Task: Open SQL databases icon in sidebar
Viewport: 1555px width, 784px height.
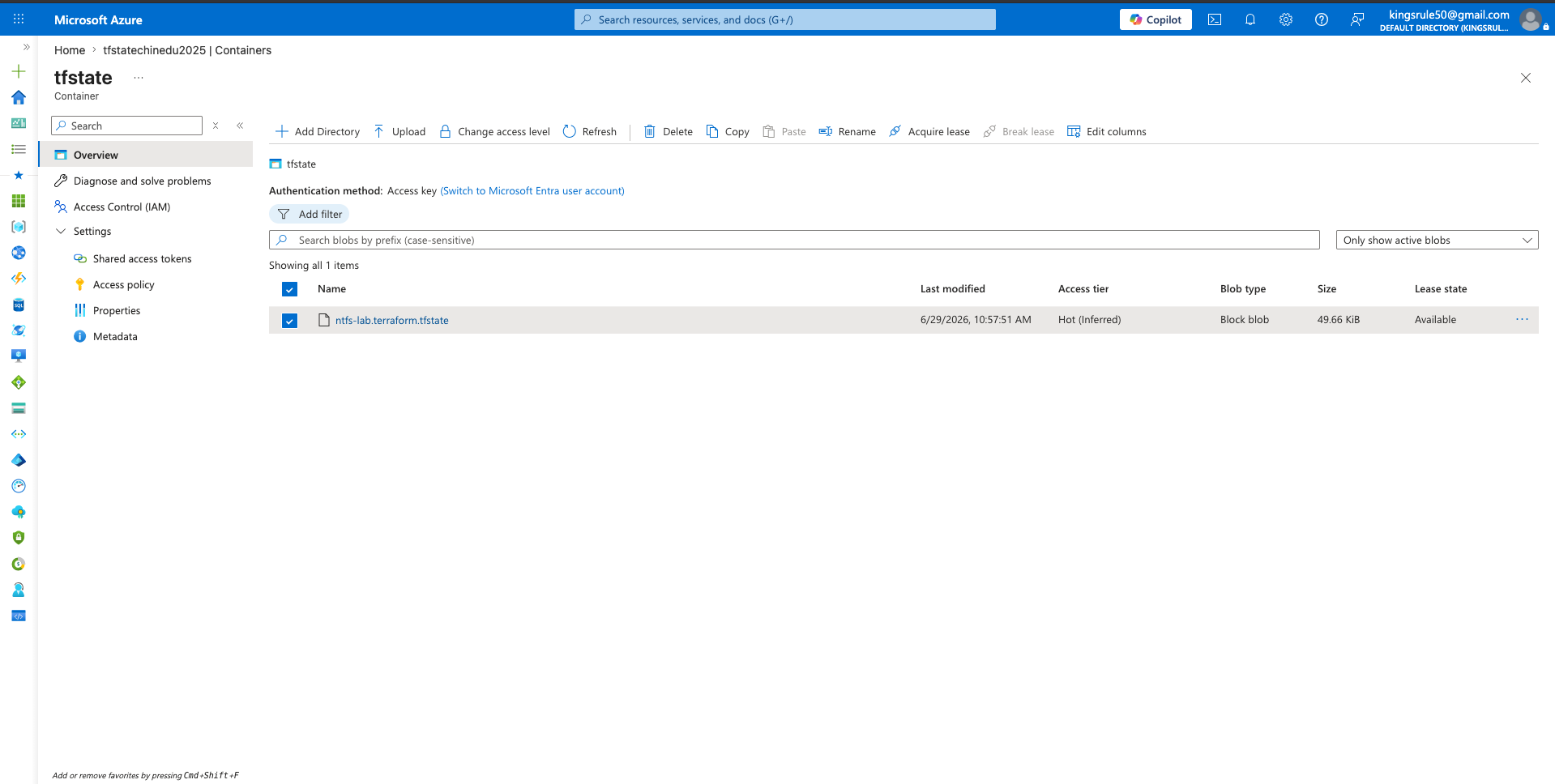Action: 19,305
